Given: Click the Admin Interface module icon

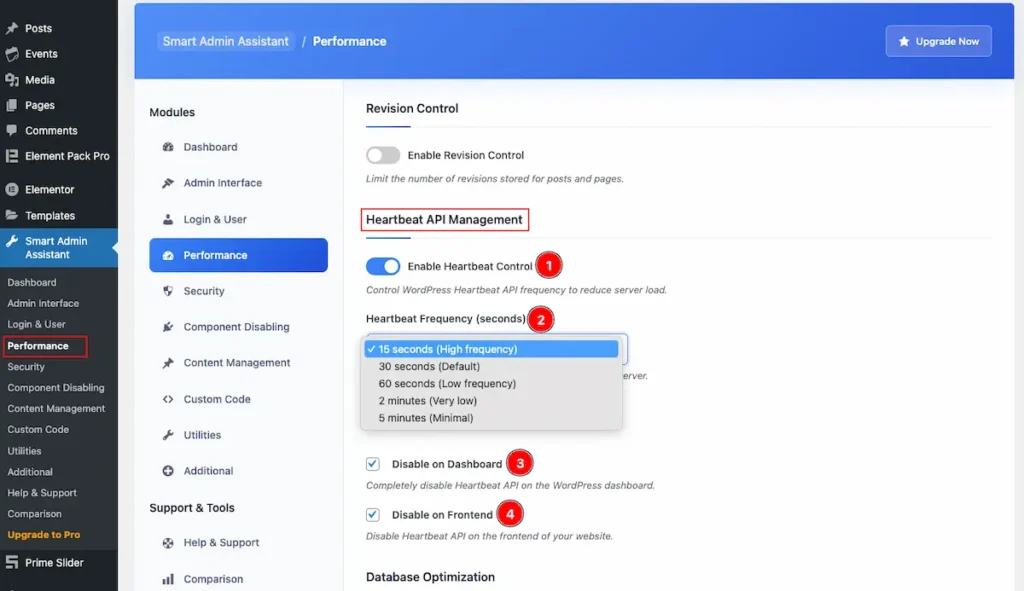Looking at the screenshot, I should pyautogui.click(x=168, y=183).
